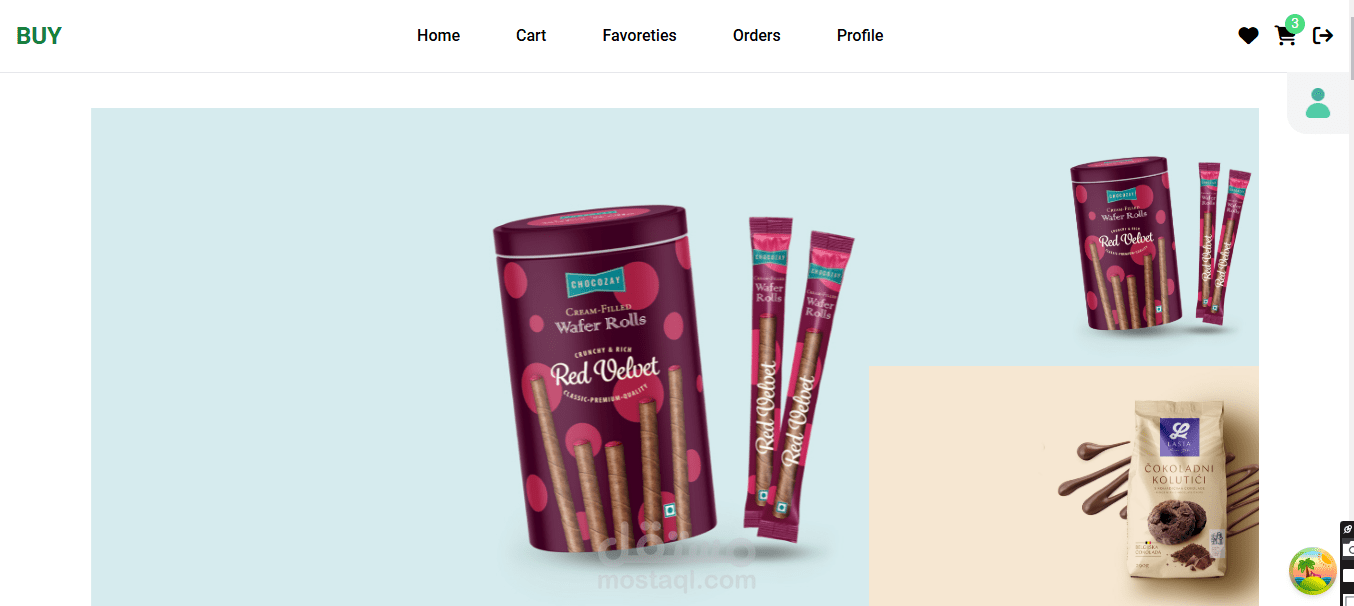Open the shopping cart icon
Image resolution: width=1354 pixels, height=606 pixels.
point(1285,36)
